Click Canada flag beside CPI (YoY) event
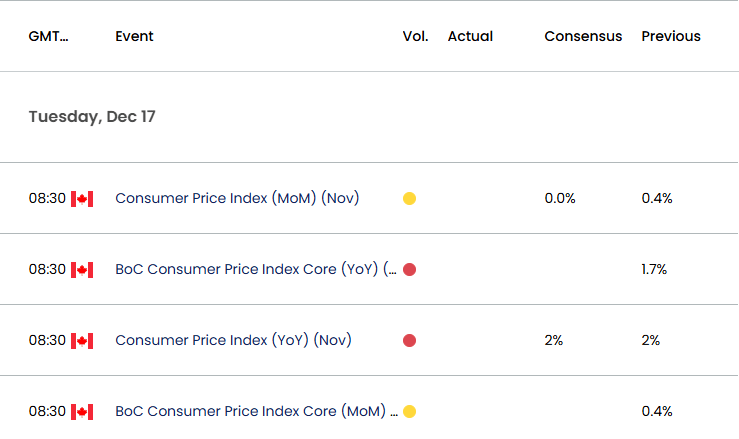 click(x=82, y=341)
